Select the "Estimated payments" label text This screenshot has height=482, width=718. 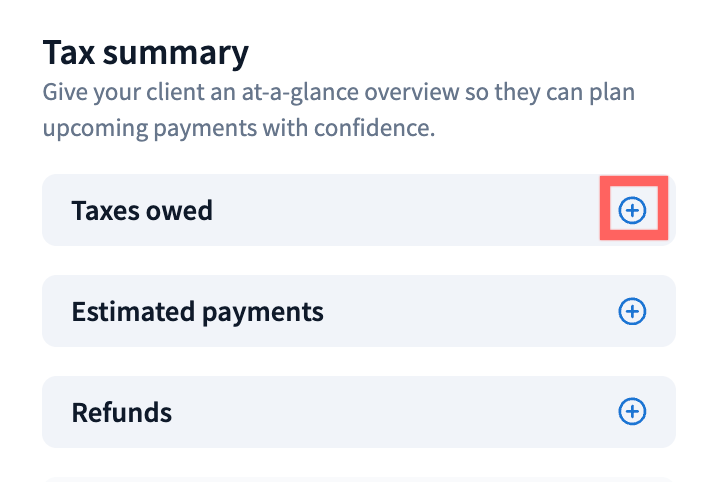[197, 311]
